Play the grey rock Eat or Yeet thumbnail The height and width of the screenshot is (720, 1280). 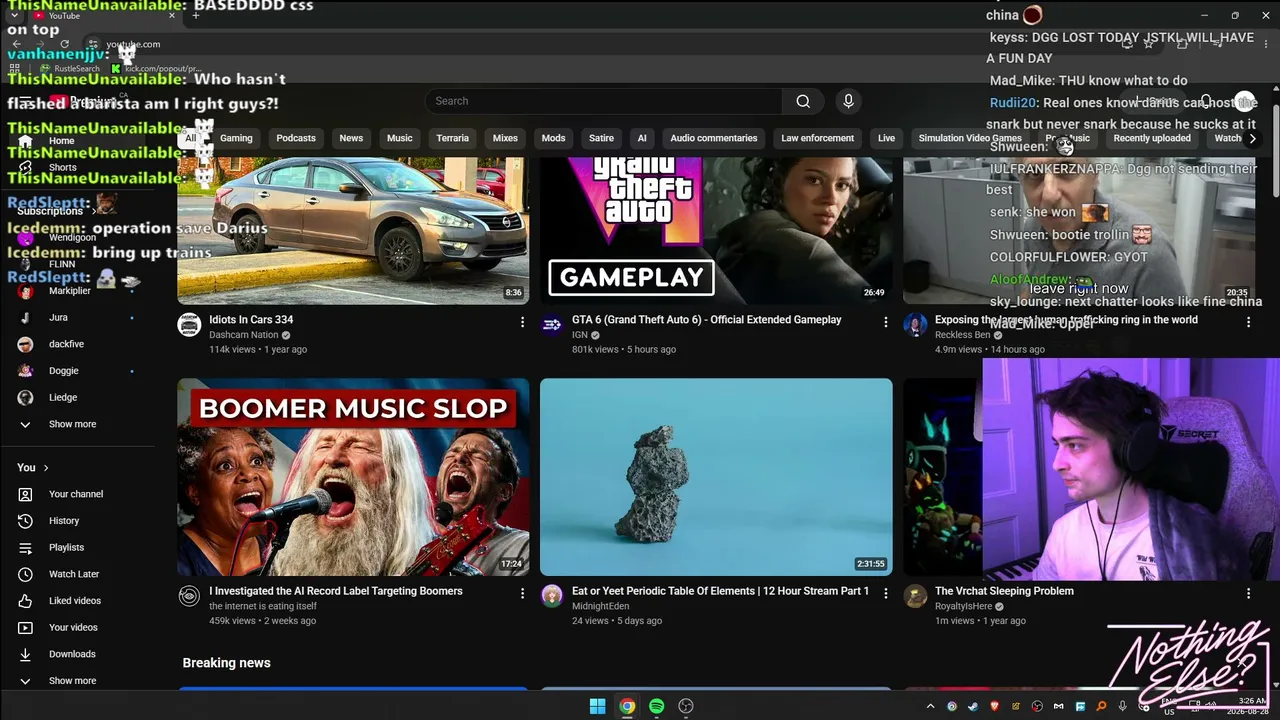(716, 477)
